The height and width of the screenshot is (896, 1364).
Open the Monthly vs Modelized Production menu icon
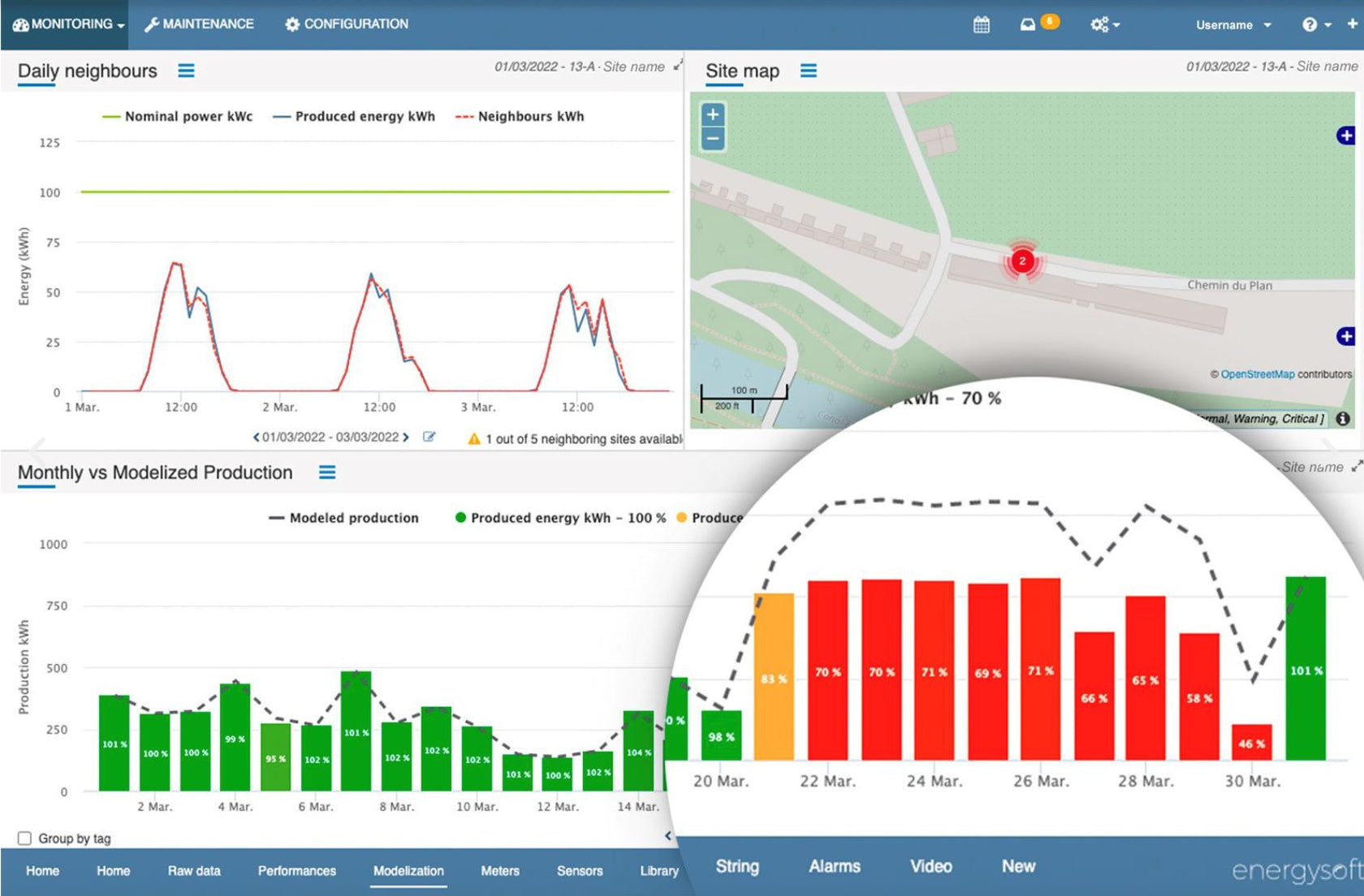tap(327, 472)
